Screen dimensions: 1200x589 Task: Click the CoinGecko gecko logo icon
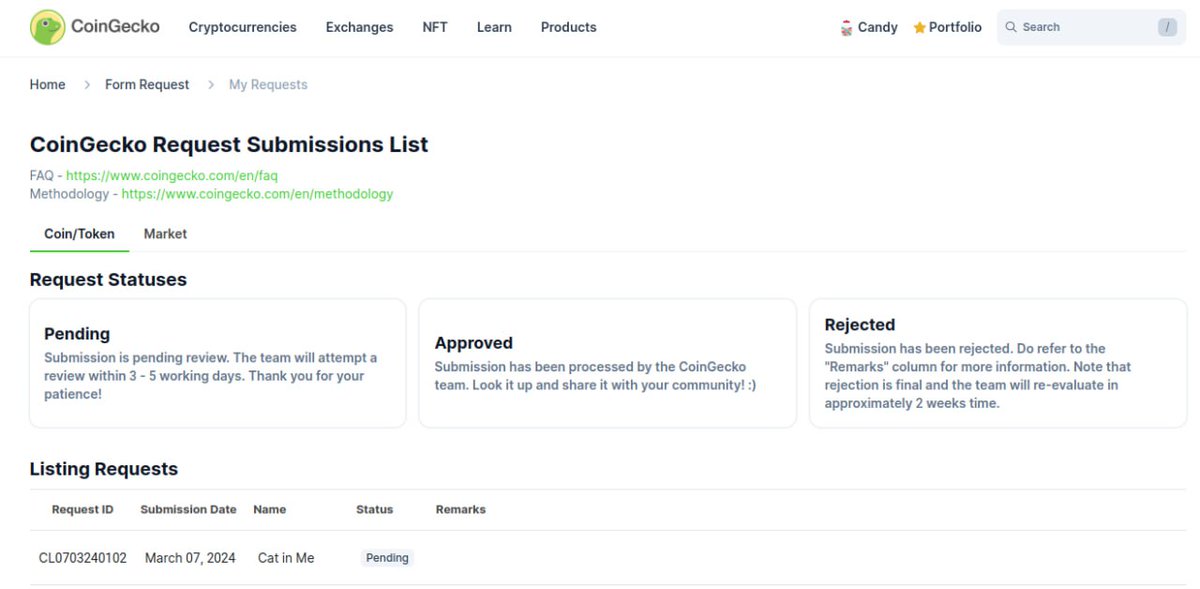47,27
